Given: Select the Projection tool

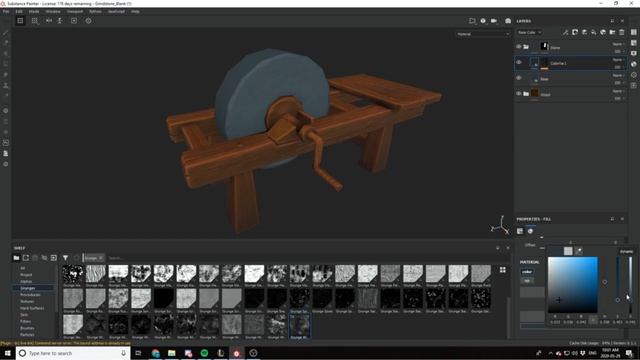Looking at the screenshot, I should pyautogui.click(x=6, y=53).
